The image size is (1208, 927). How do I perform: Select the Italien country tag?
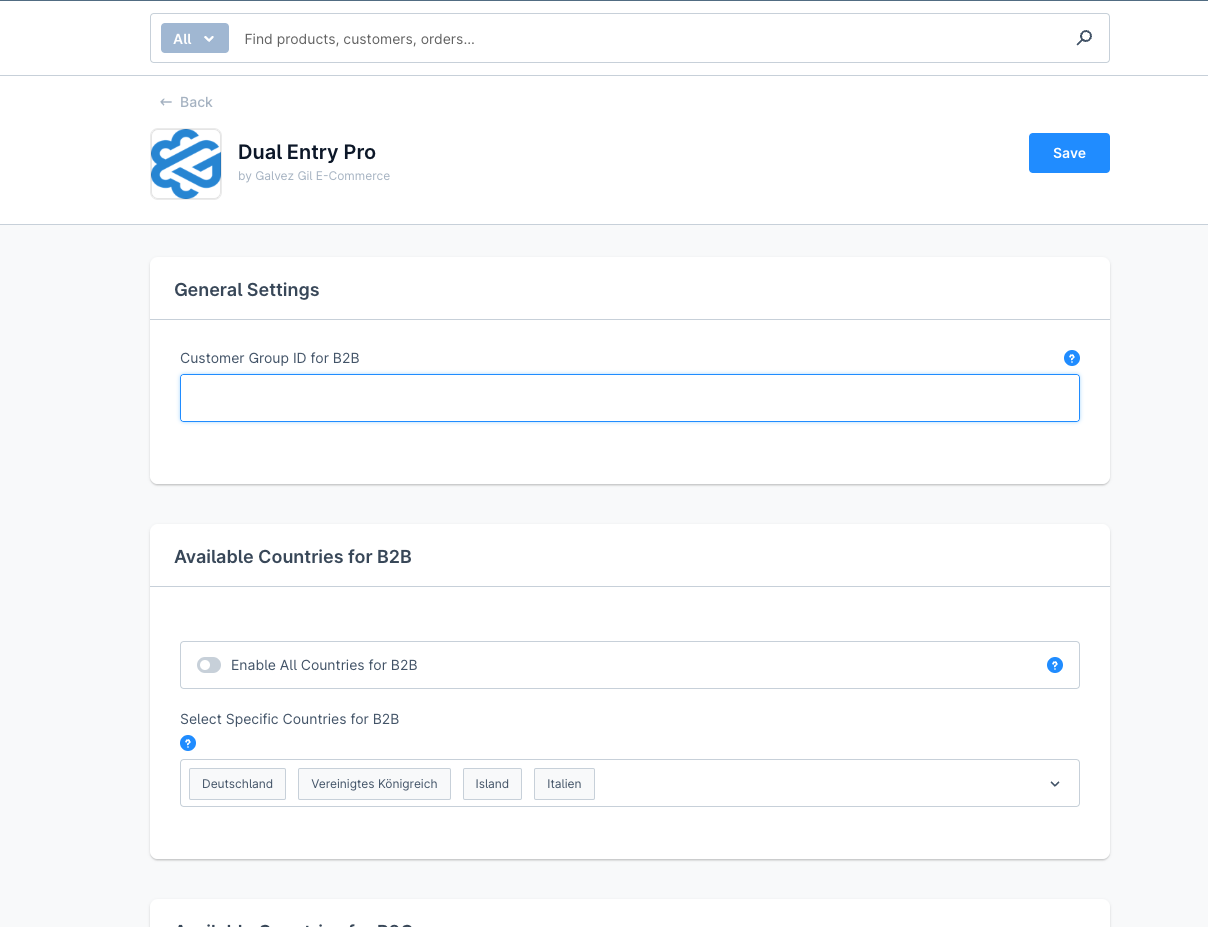564,784
